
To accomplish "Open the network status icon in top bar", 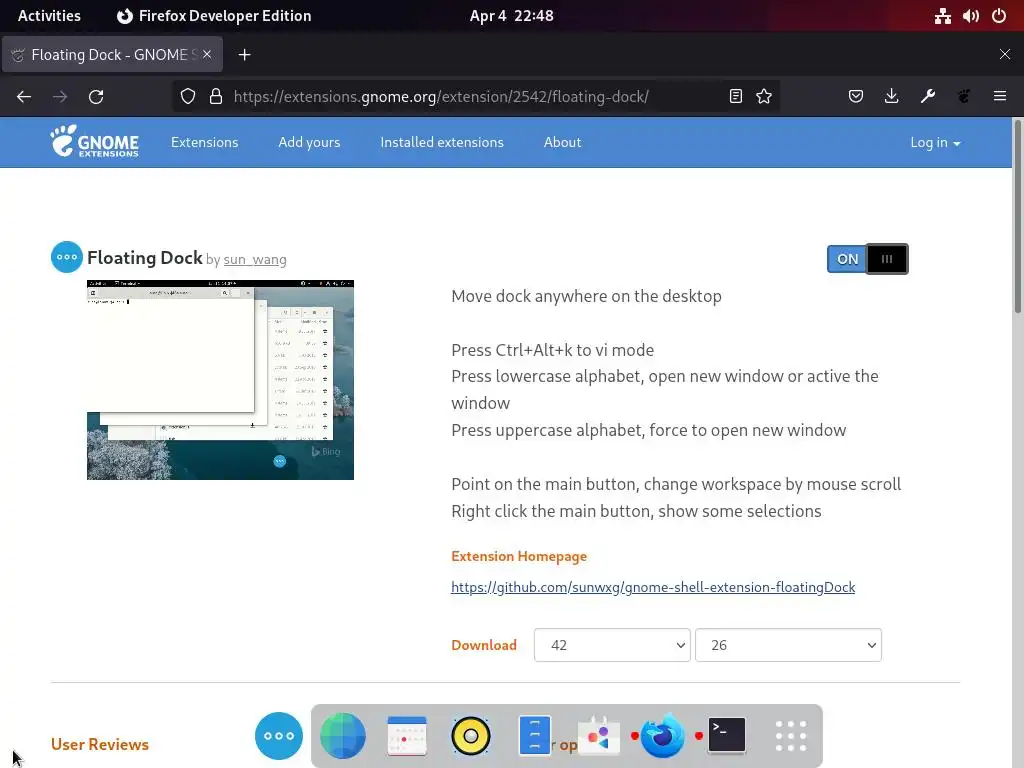I will pos(943,16).
